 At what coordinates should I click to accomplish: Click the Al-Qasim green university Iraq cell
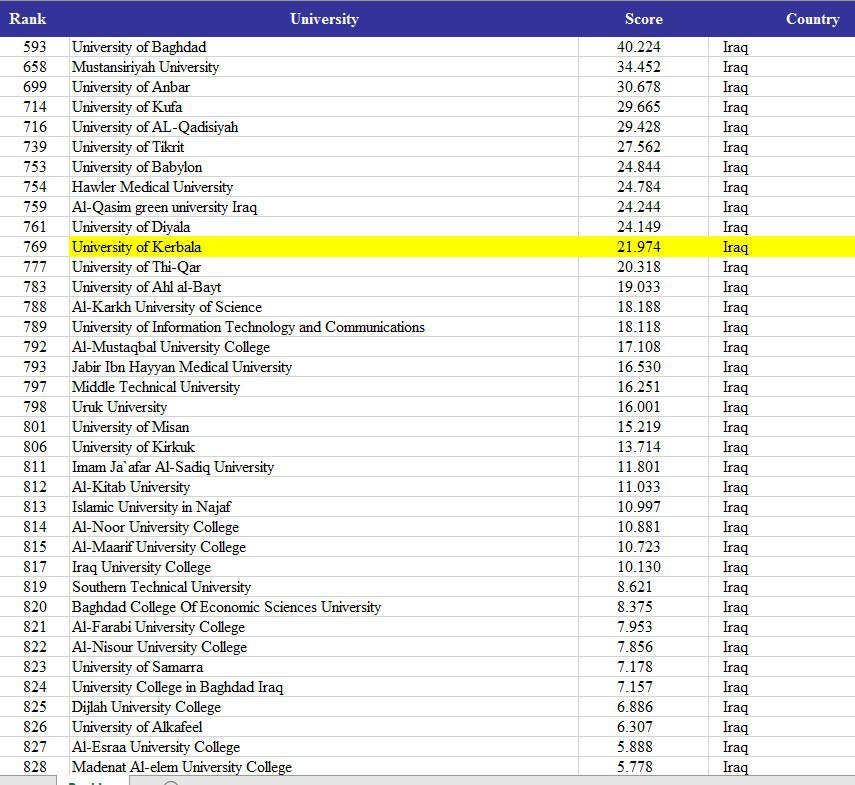324,207
